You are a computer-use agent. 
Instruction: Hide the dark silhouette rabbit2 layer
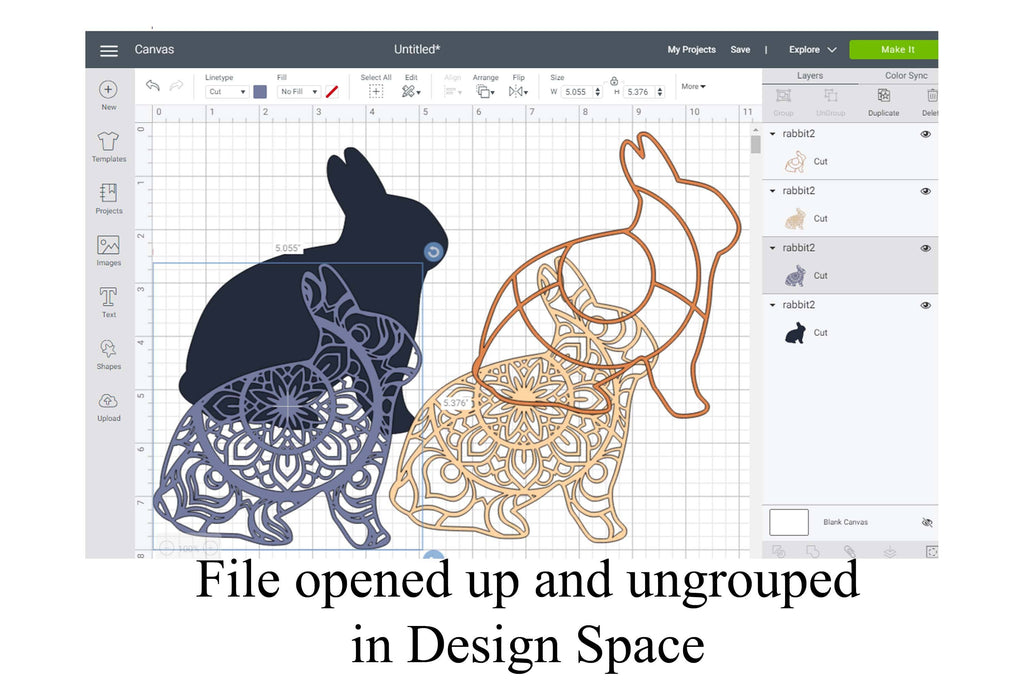tap(925, 305)
